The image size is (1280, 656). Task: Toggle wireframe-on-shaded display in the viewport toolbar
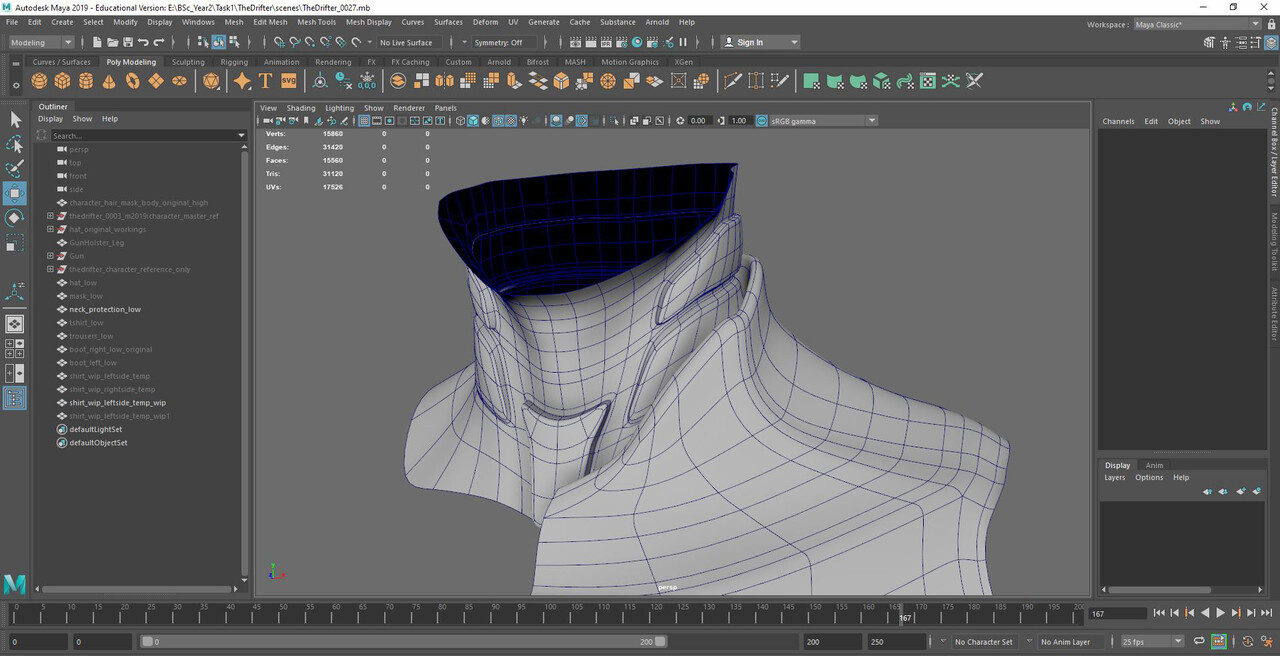(498, 120)
